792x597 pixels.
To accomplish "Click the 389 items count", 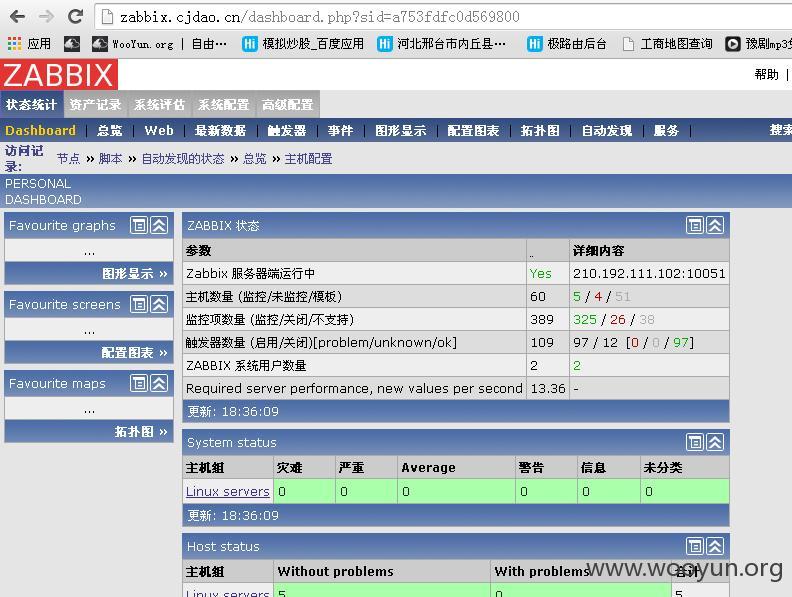I will click(x=542, y=319).
